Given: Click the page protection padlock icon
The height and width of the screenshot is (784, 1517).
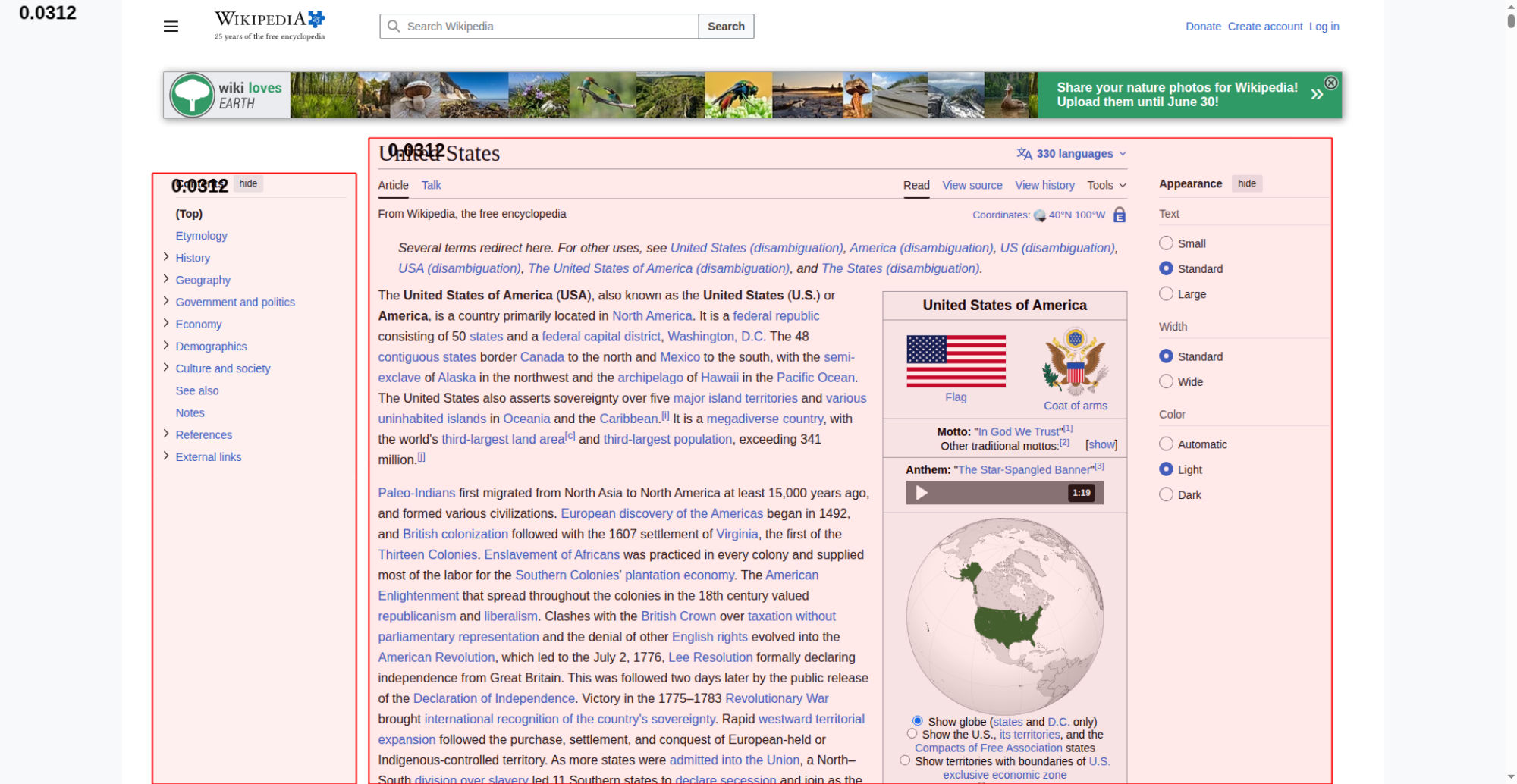Looking at the screenshot, I should (1119, 215).
